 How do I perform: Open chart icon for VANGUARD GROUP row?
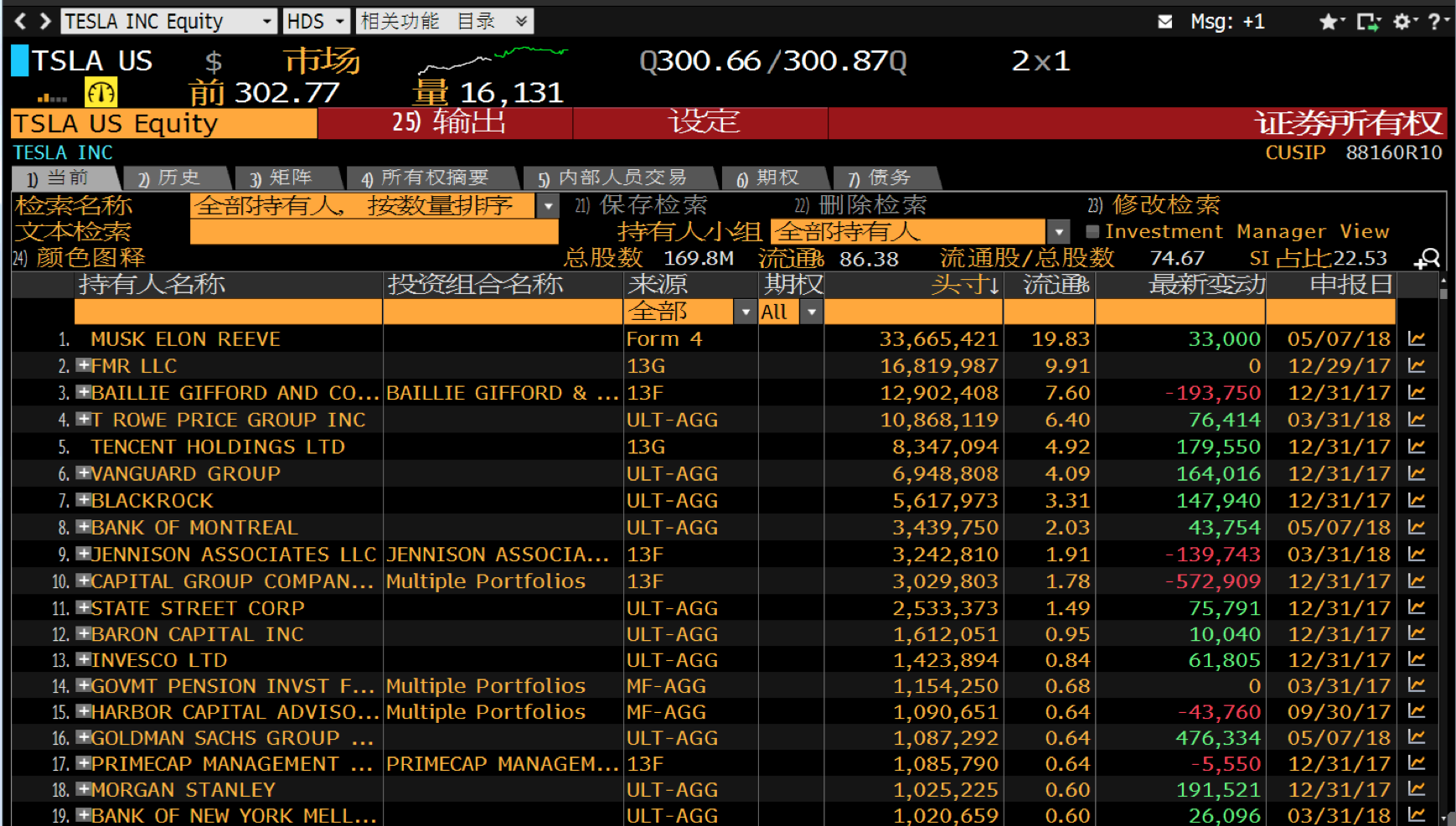click(x=1417, y=473)
